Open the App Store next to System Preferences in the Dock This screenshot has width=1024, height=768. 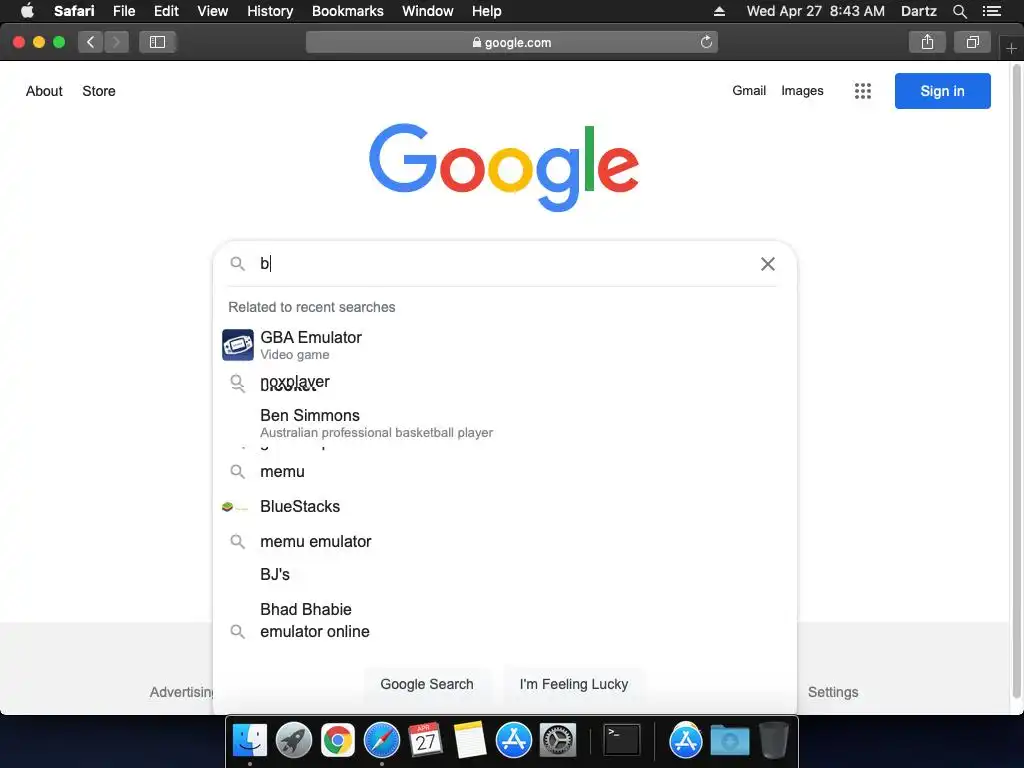[513, 741]
